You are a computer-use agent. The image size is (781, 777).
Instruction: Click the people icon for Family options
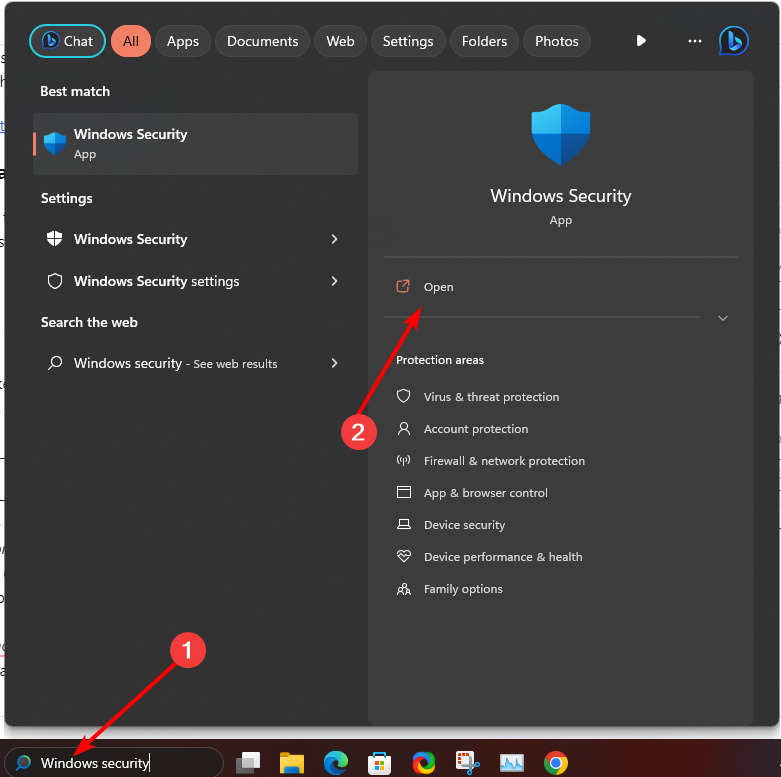click(x=403, y=589)
